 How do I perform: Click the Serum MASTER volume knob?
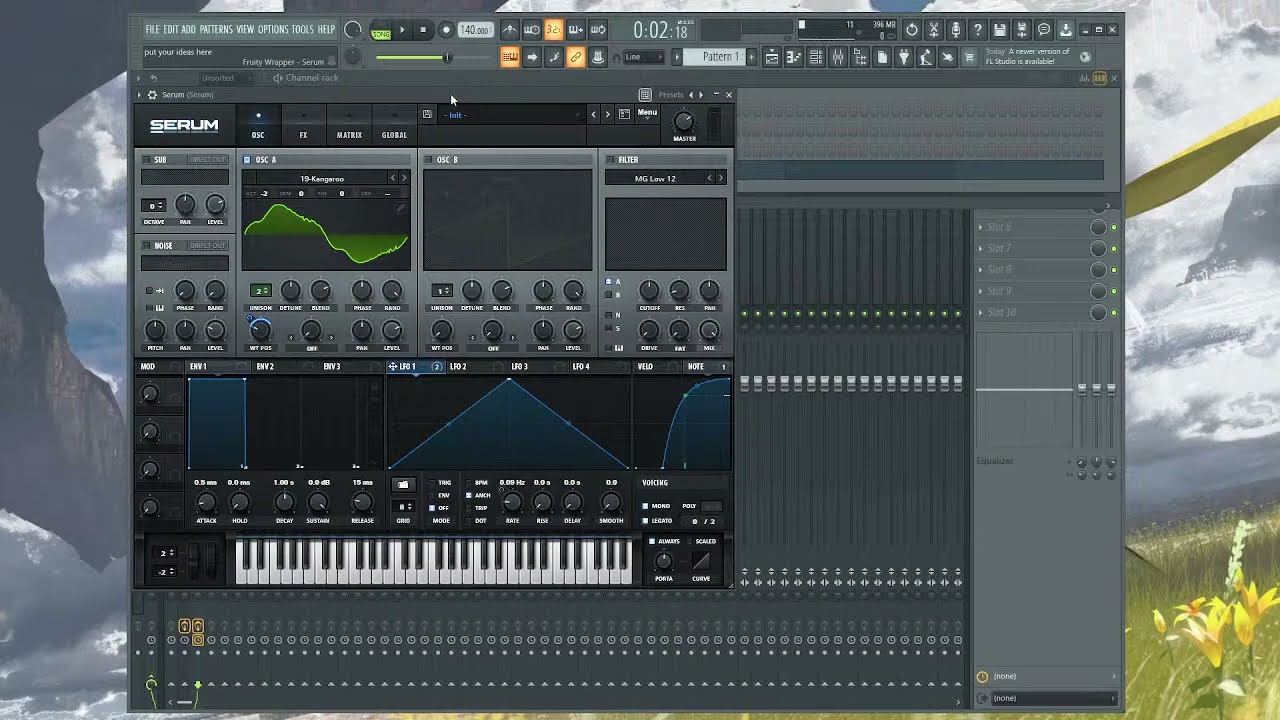684,122
